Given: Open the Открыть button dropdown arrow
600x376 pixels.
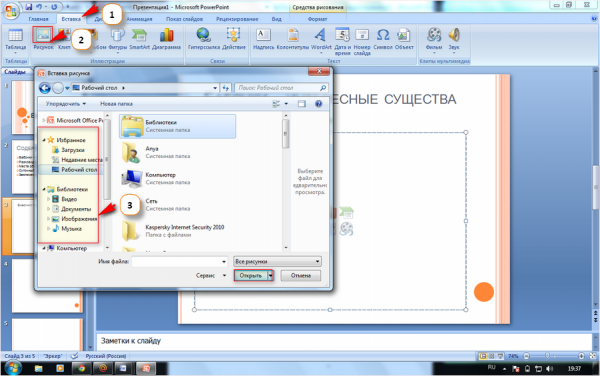Looking at the screenshot, I should (271, 276).
